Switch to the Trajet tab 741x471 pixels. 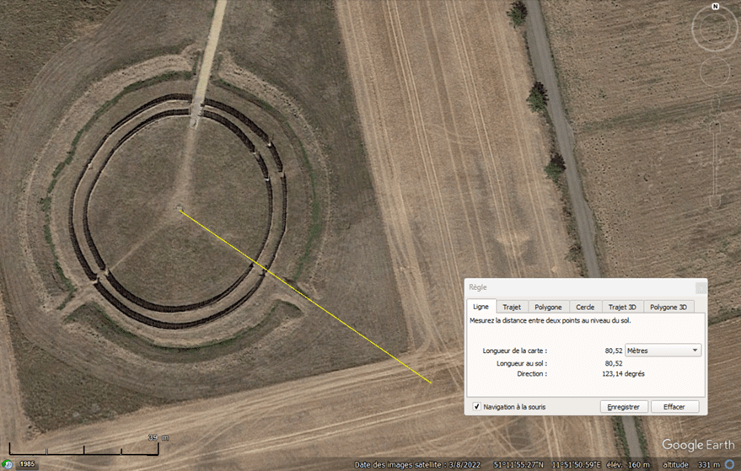[512, 307]
